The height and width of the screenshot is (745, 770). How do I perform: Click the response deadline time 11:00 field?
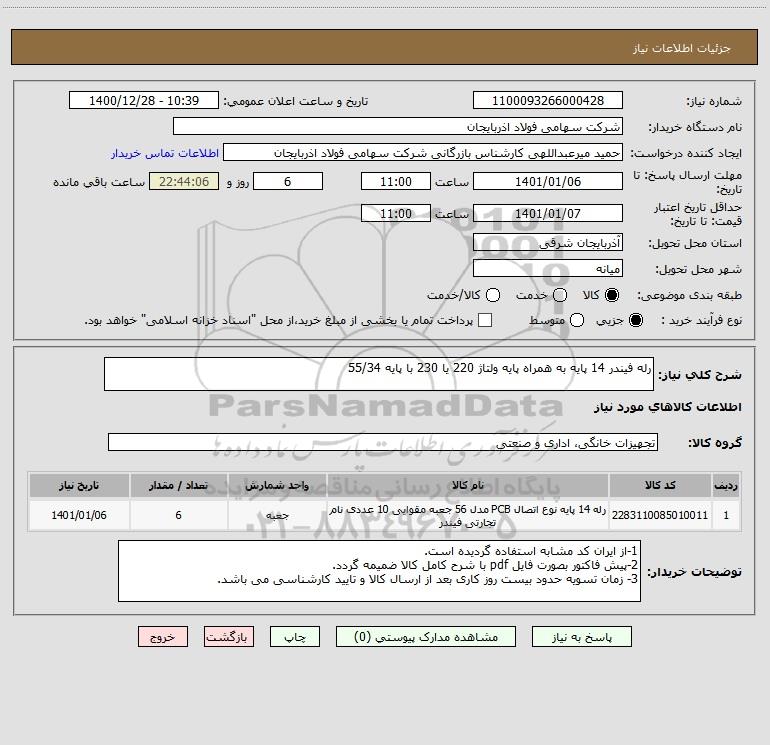(x=396, y=181)
